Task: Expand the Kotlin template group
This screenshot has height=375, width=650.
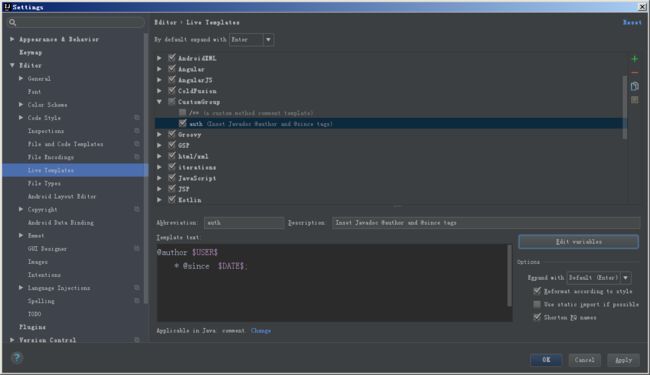Action: coord(160,200)
